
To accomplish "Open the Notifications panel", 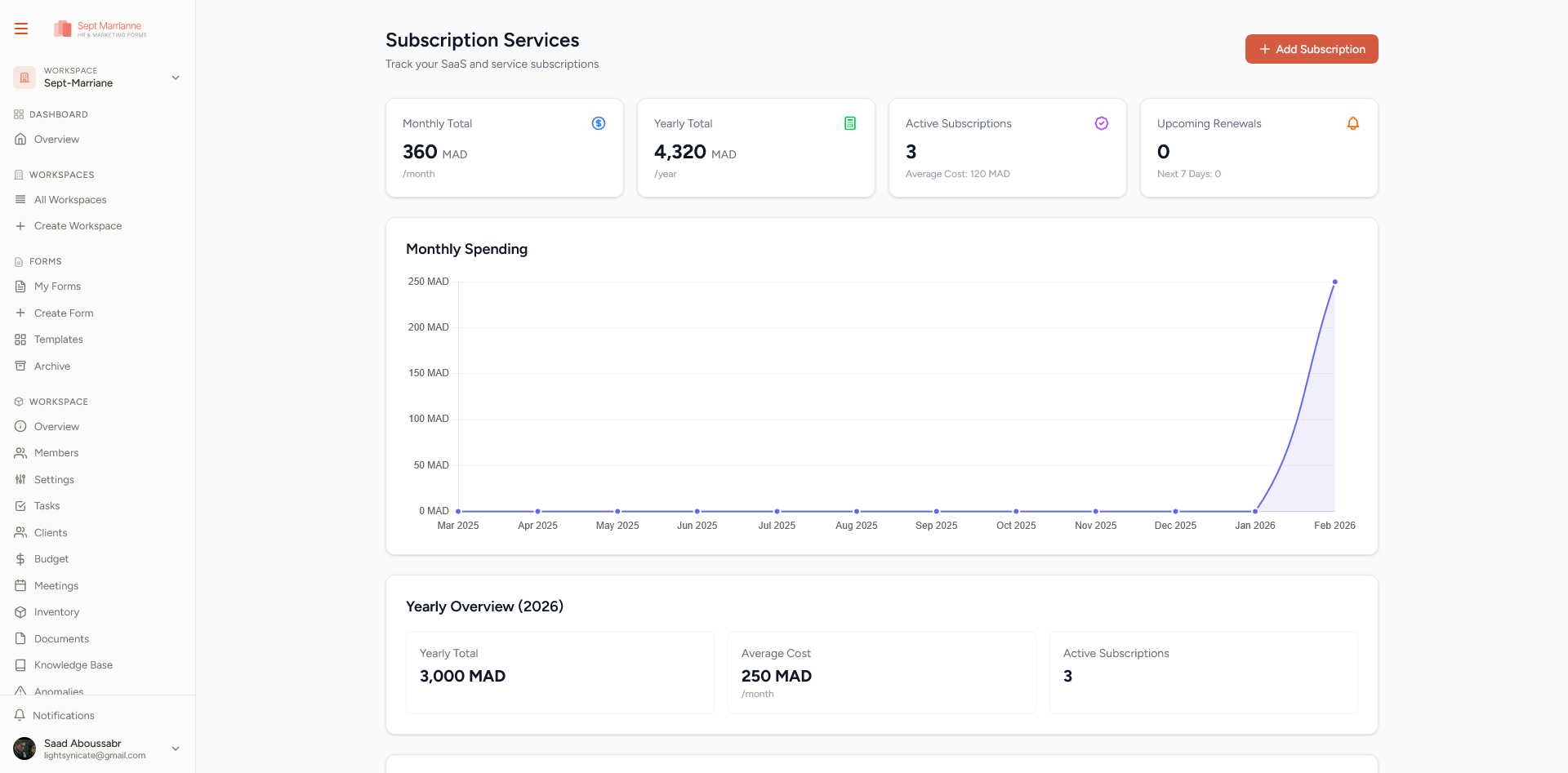I will tap(63, 716).
